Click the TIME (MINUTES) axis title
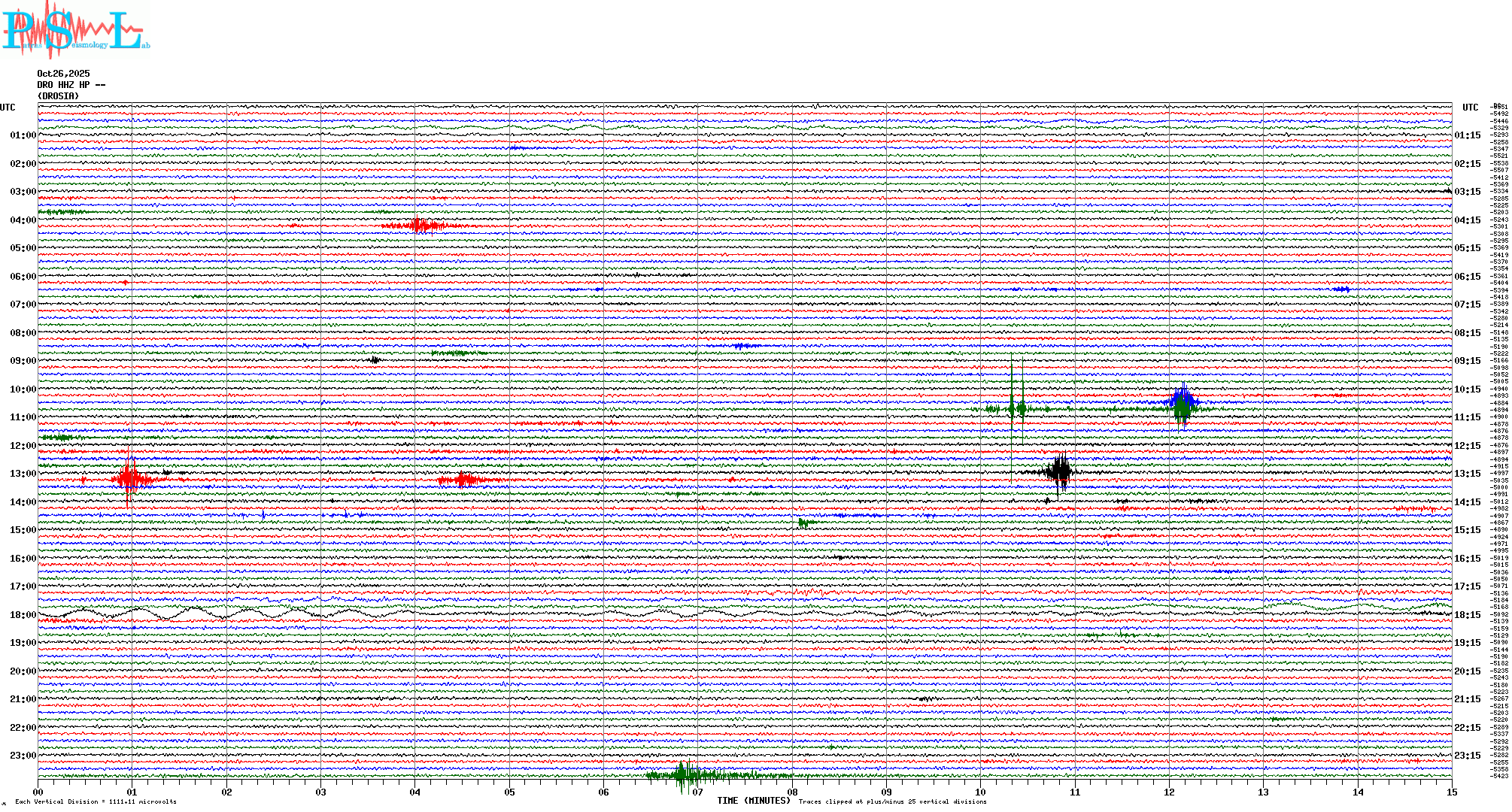The image size is (1512, 812). (x=753, y=801)
